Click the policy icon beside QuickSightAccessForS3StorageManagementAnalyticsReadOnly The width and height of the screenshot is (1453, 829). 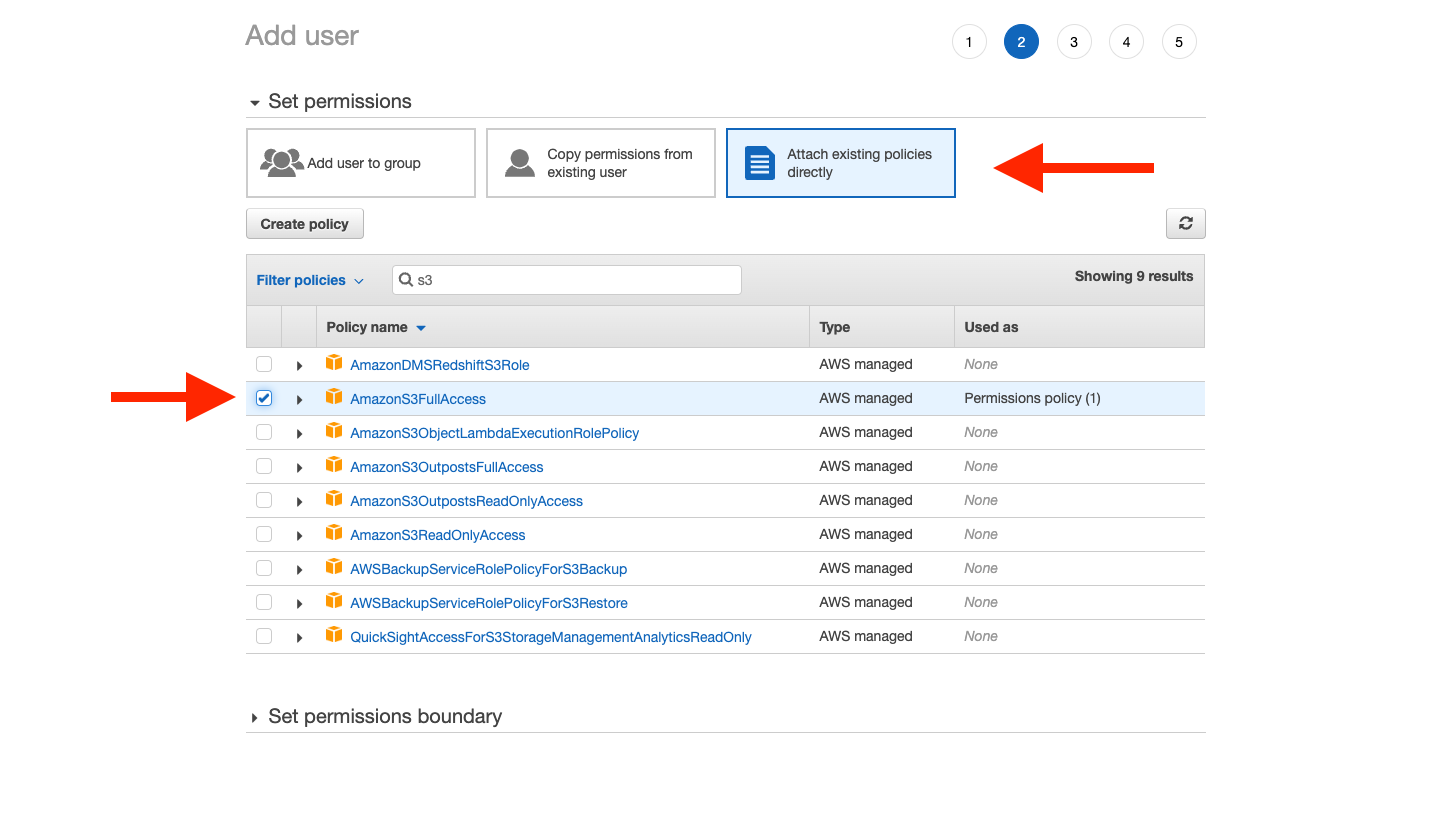pyautogui.click(x=334, y=635)
